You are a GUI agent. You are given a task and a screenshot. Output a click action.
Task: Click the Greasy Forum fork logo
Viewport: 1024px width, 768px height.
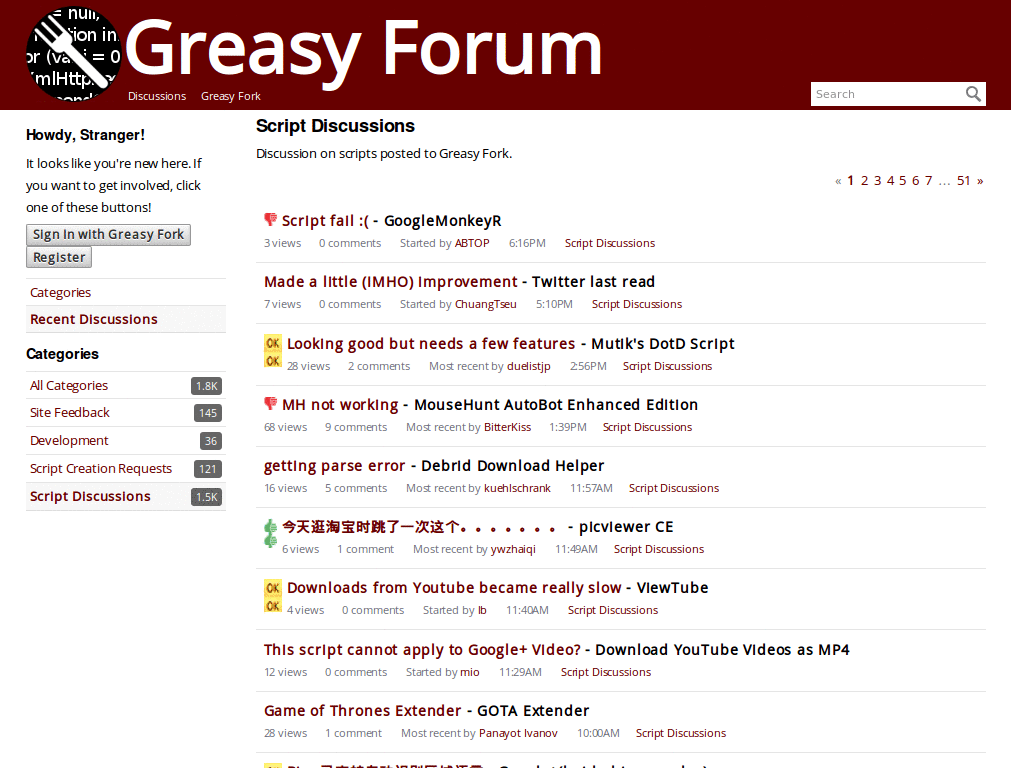click(x=73, y=55)
